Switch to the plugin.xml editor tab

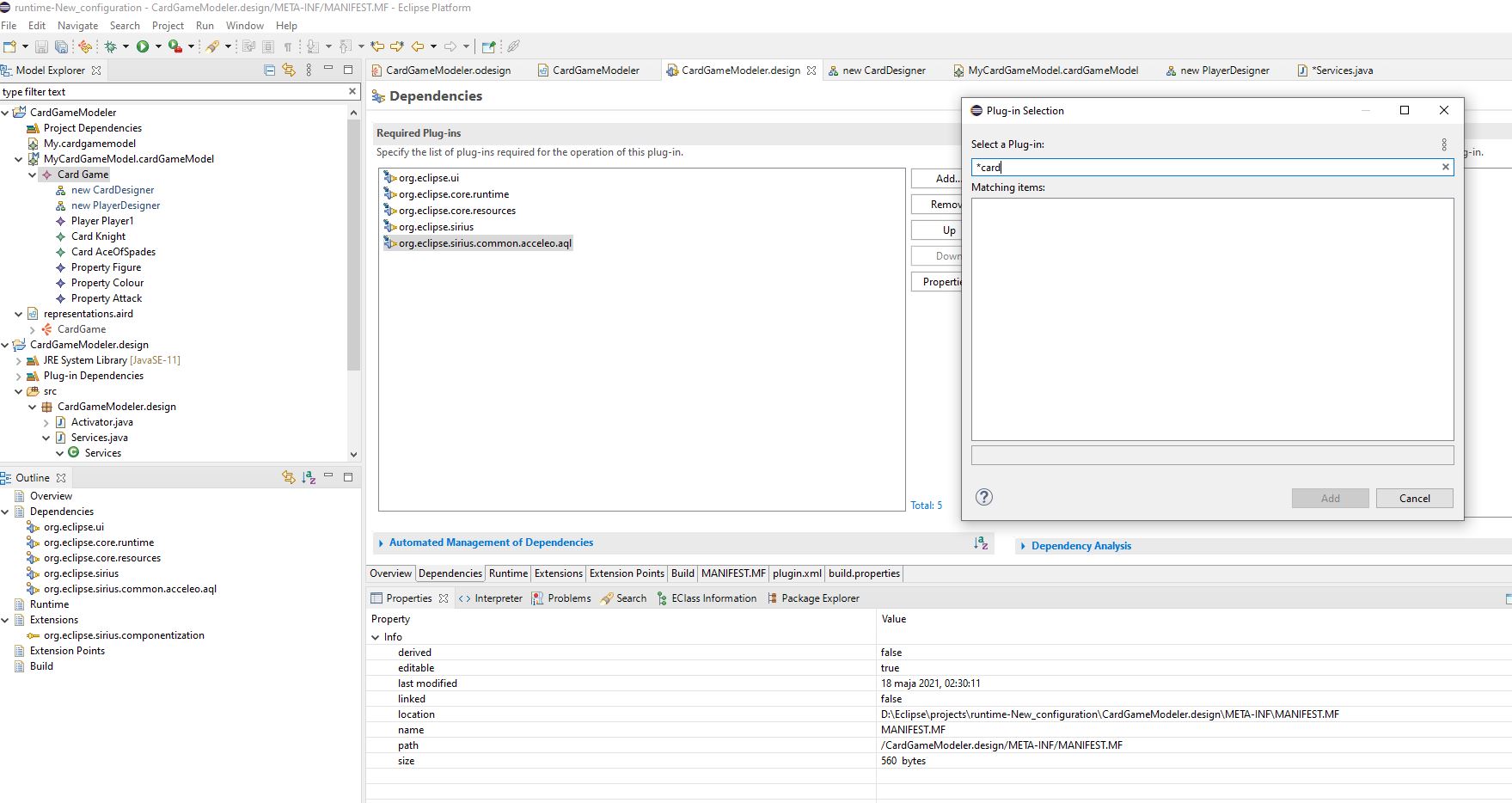797,573
